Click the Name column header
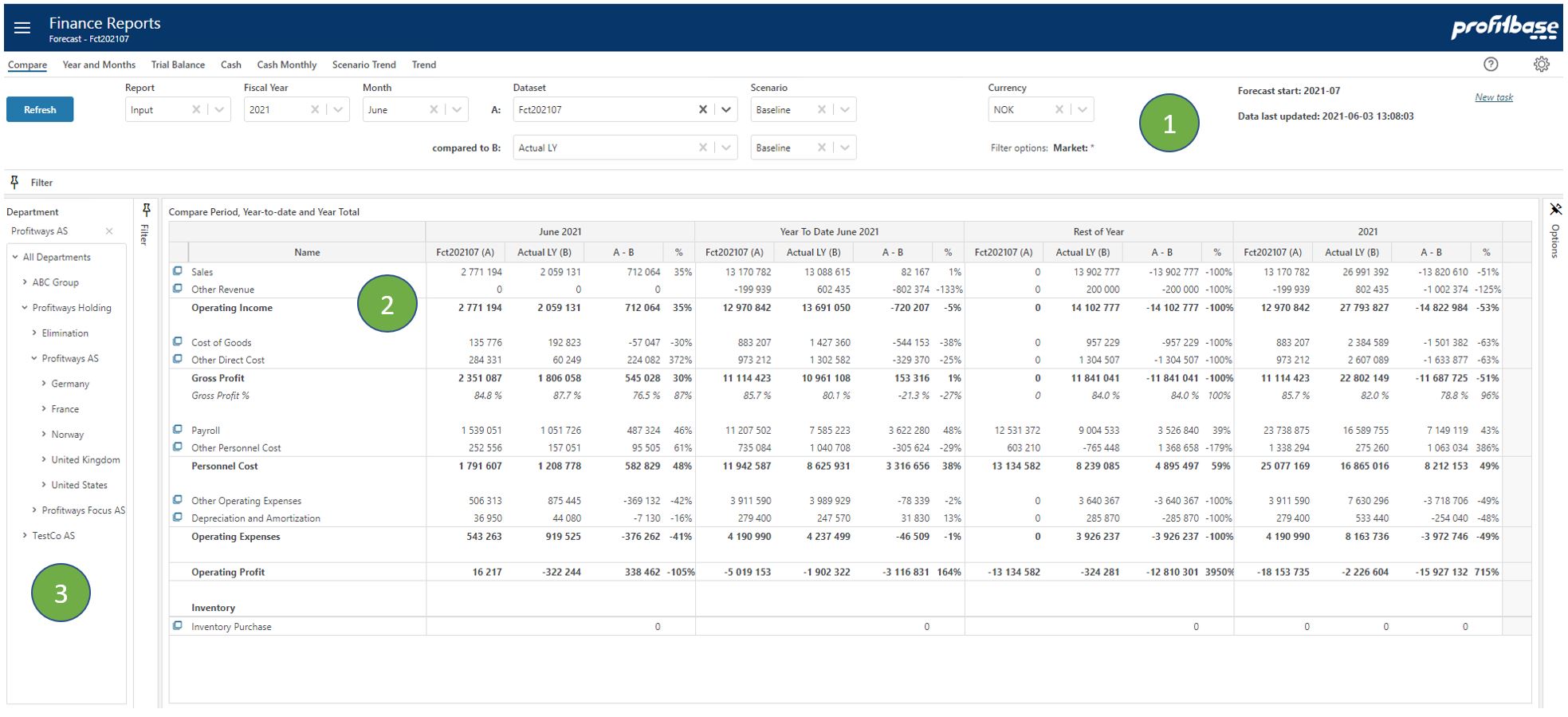This screenshot has width=1568, height=717. [x=307, y=252]
